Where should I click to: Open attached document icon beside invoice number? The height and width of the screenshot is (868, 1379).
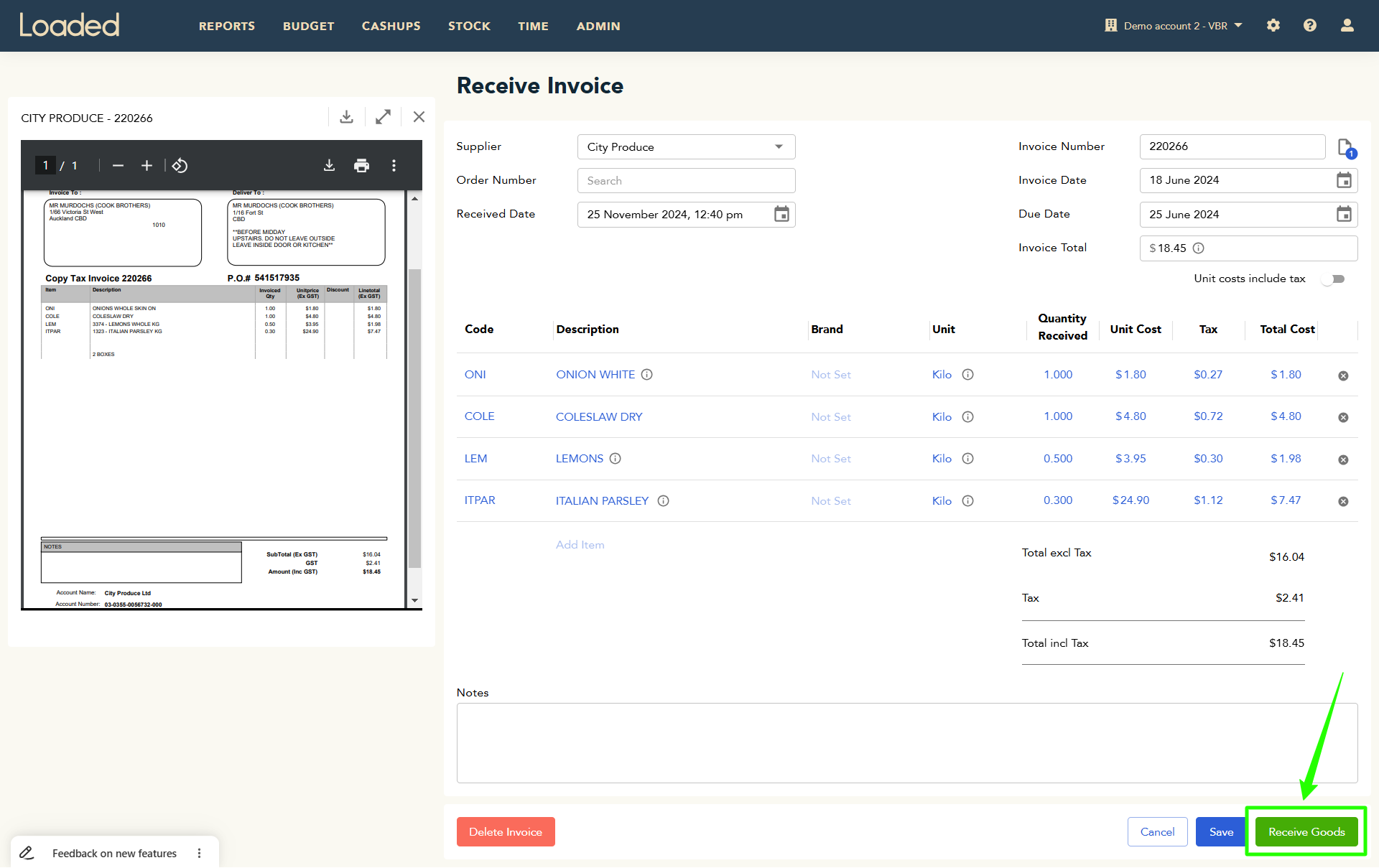point(1346,149)
